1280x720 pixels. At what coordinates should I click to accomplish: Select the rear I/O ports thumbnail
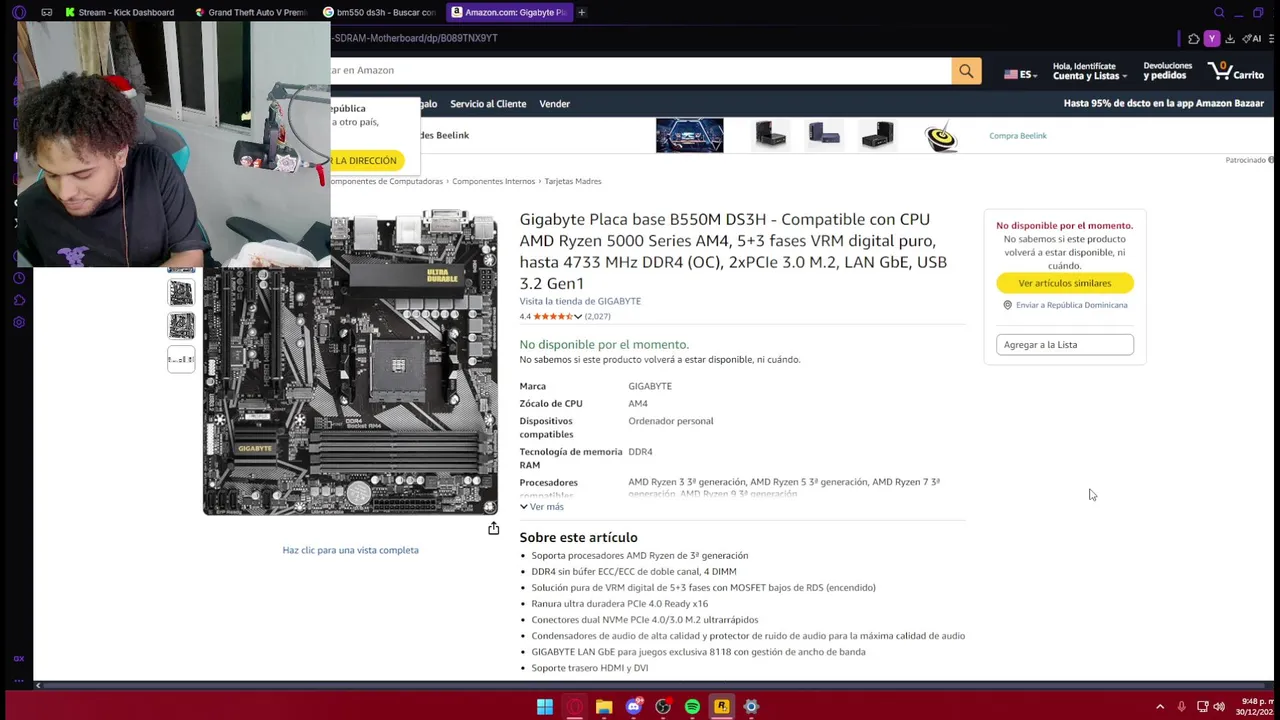point(181,359)
